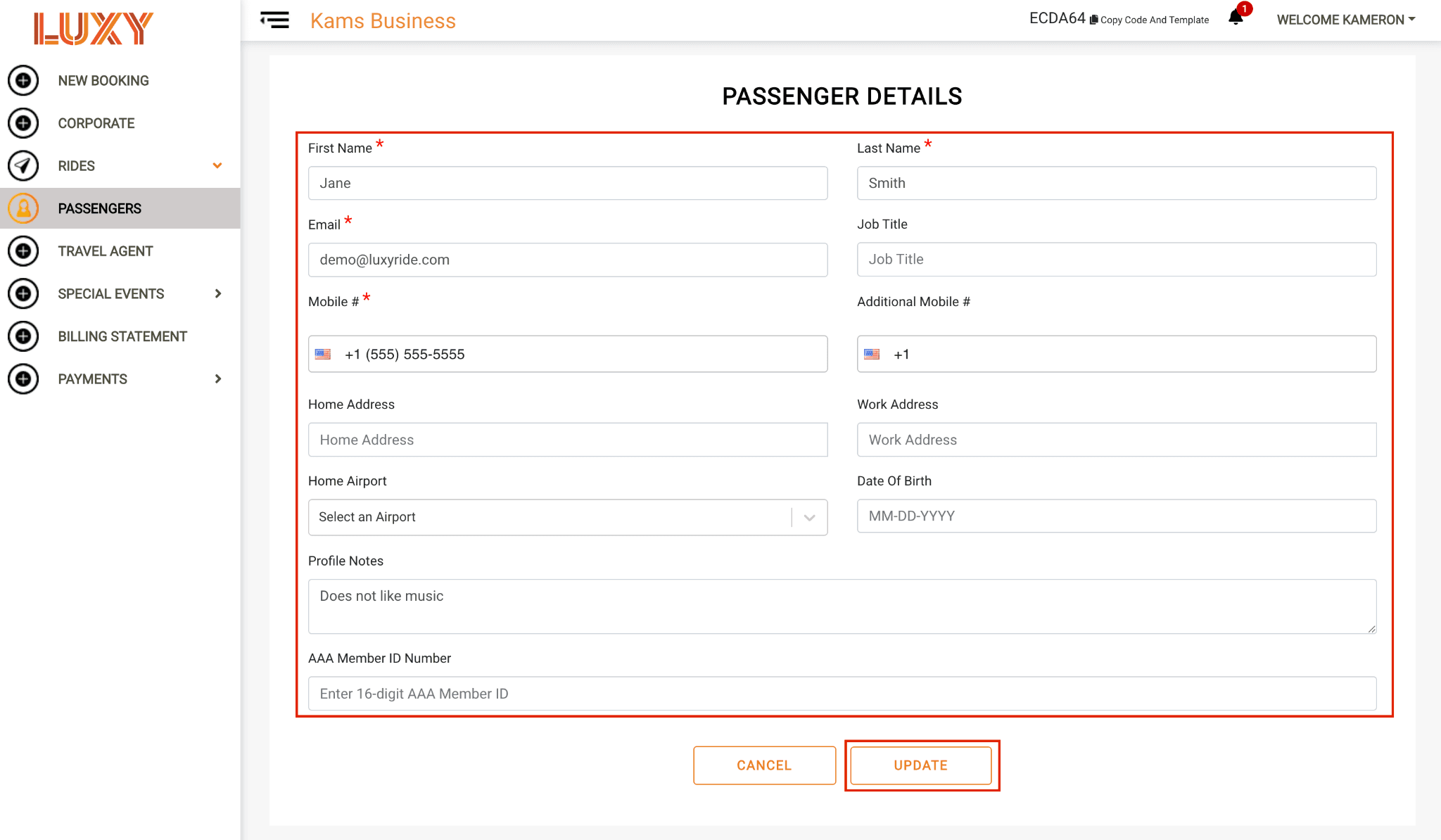
Task: Click the US flag in Additional Mobile field
Action: [x=872, y=354]
